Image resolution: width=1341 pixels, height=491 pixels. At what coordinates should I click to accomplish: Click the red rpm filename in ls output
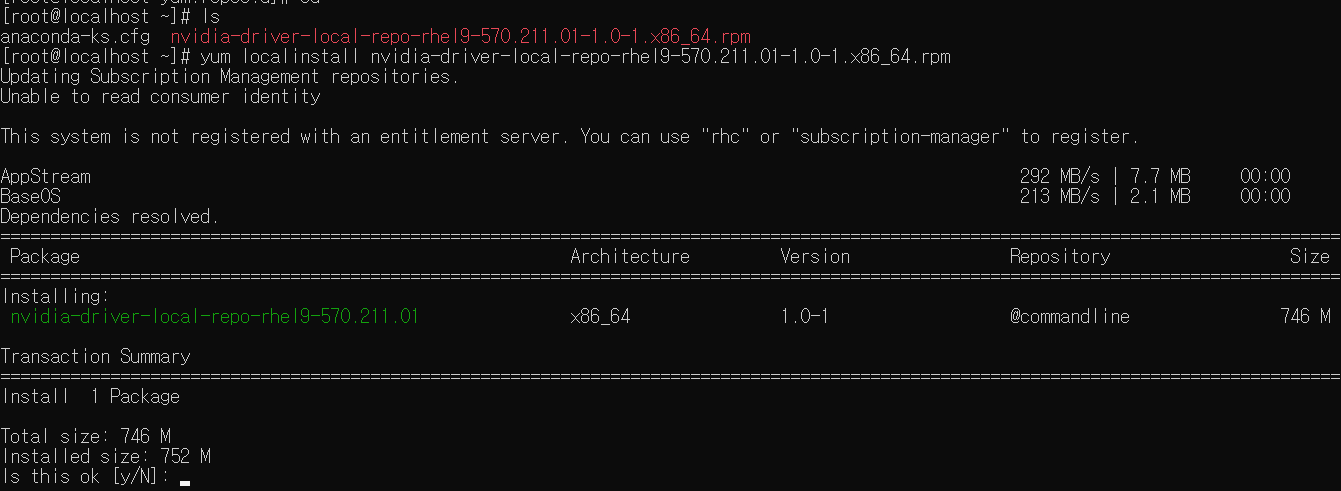[x=460, y=37]
